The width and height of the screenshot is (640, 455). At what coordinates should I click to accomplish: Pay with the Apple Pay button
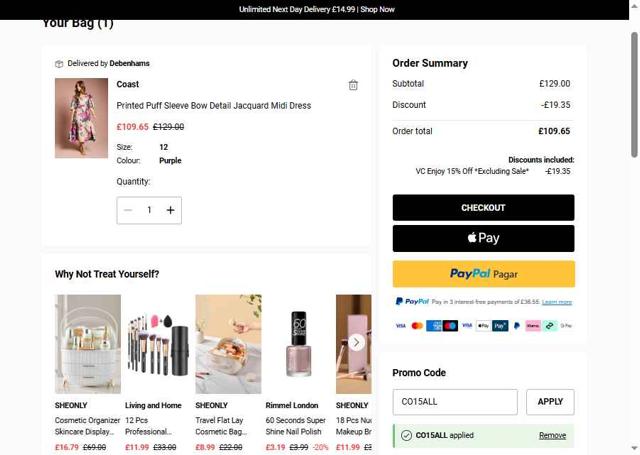(483, 238)
